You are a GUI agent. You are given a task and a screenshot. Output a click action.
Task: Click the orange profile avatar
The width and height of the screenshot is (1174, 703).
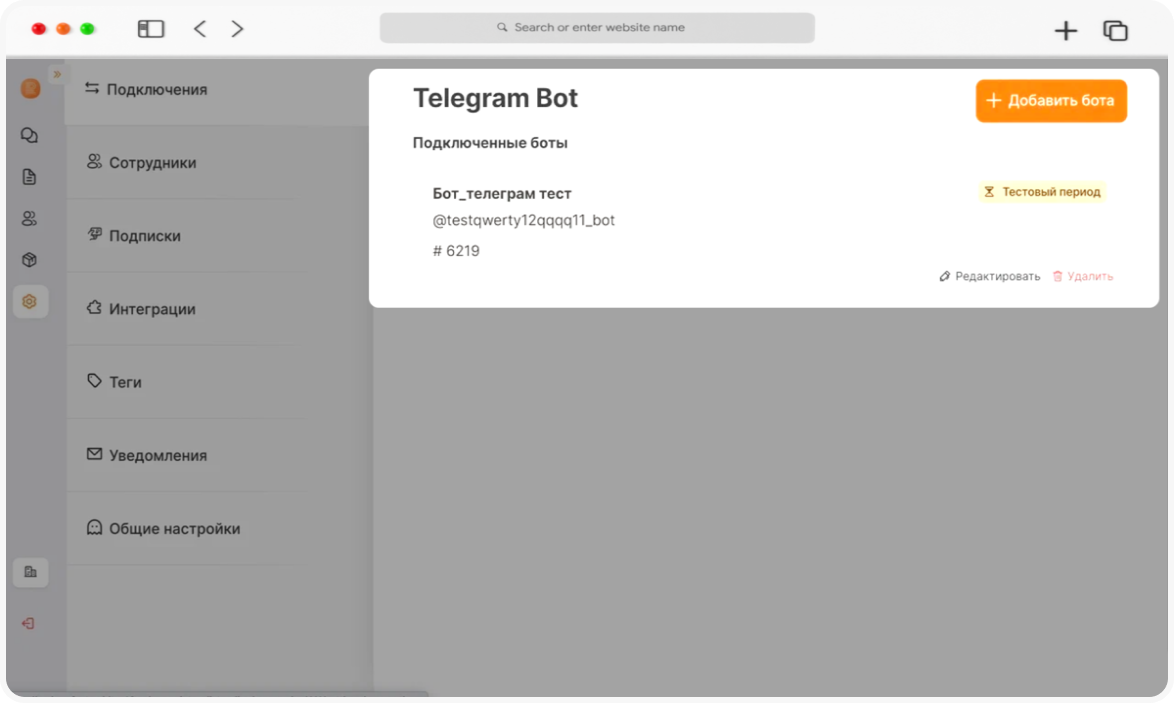(31, 88)
